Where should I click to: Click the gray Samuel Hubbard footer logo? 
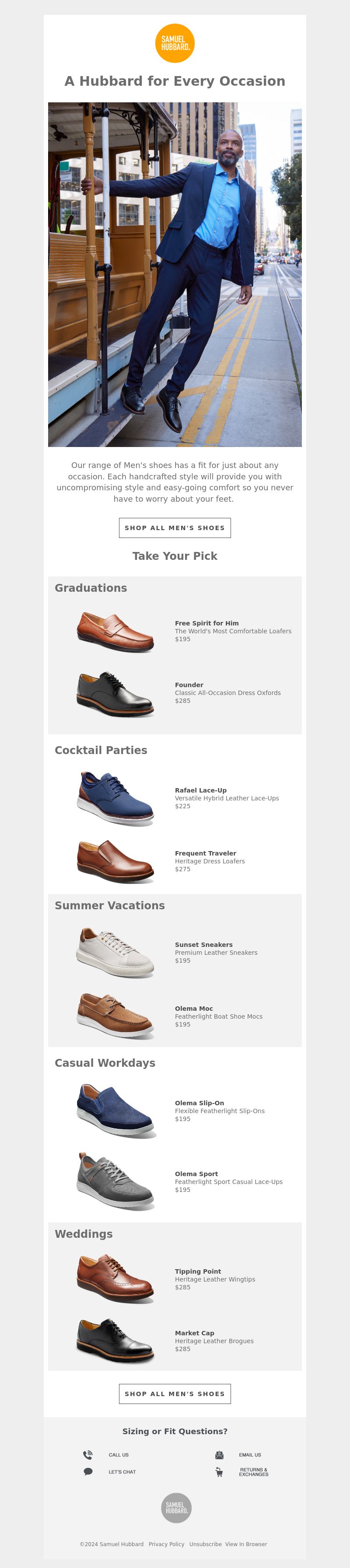coord(176,1508)
